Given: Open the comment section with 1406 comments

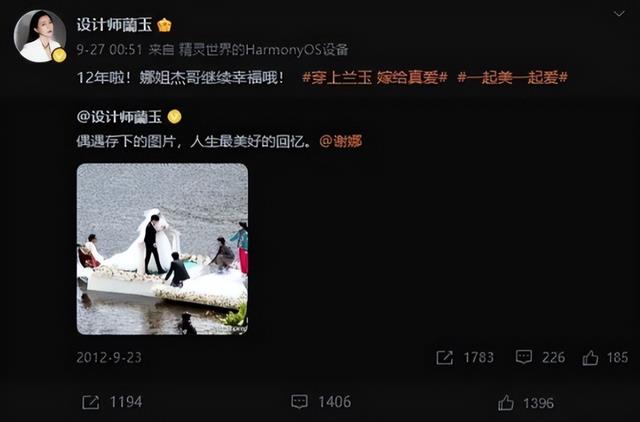Looking at the screenshot, I should [x=321, y=402].
